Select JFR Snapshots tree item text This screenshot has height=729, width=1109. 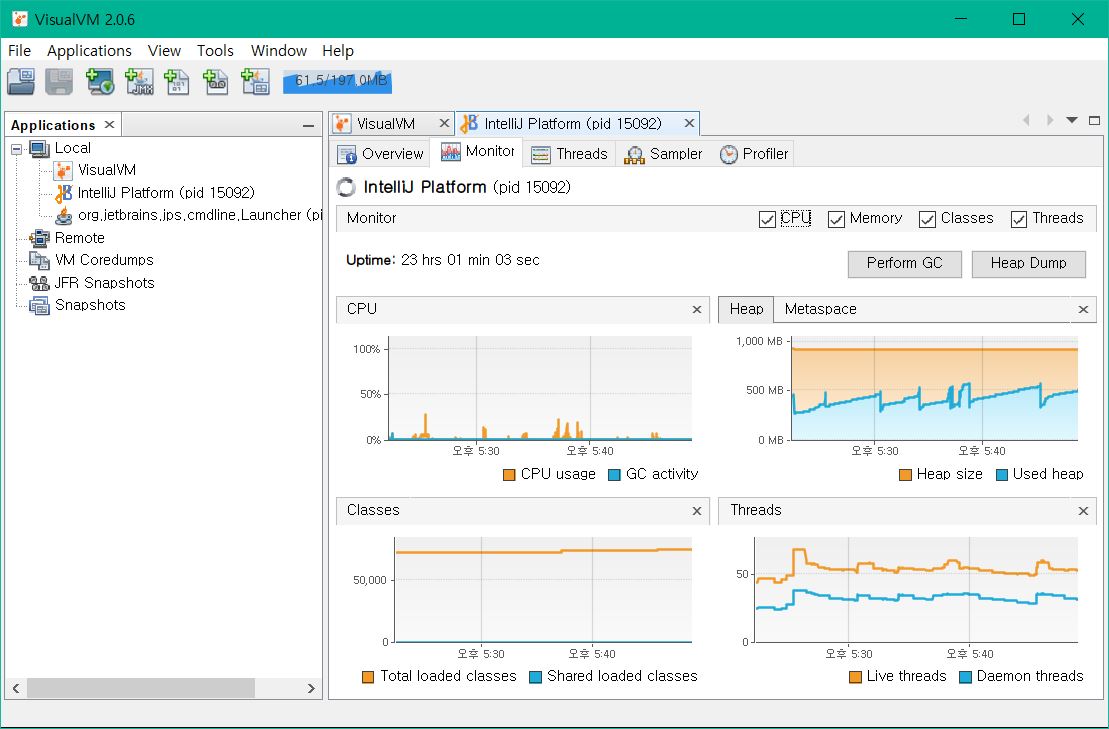coord(105,283)
